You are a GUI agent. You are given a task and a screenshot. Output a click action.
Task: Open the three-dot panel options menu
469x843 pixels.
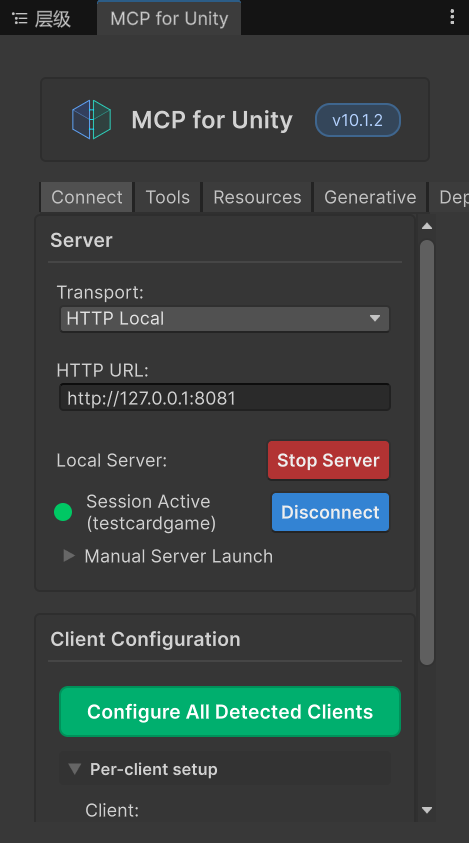tap(452, 17)
